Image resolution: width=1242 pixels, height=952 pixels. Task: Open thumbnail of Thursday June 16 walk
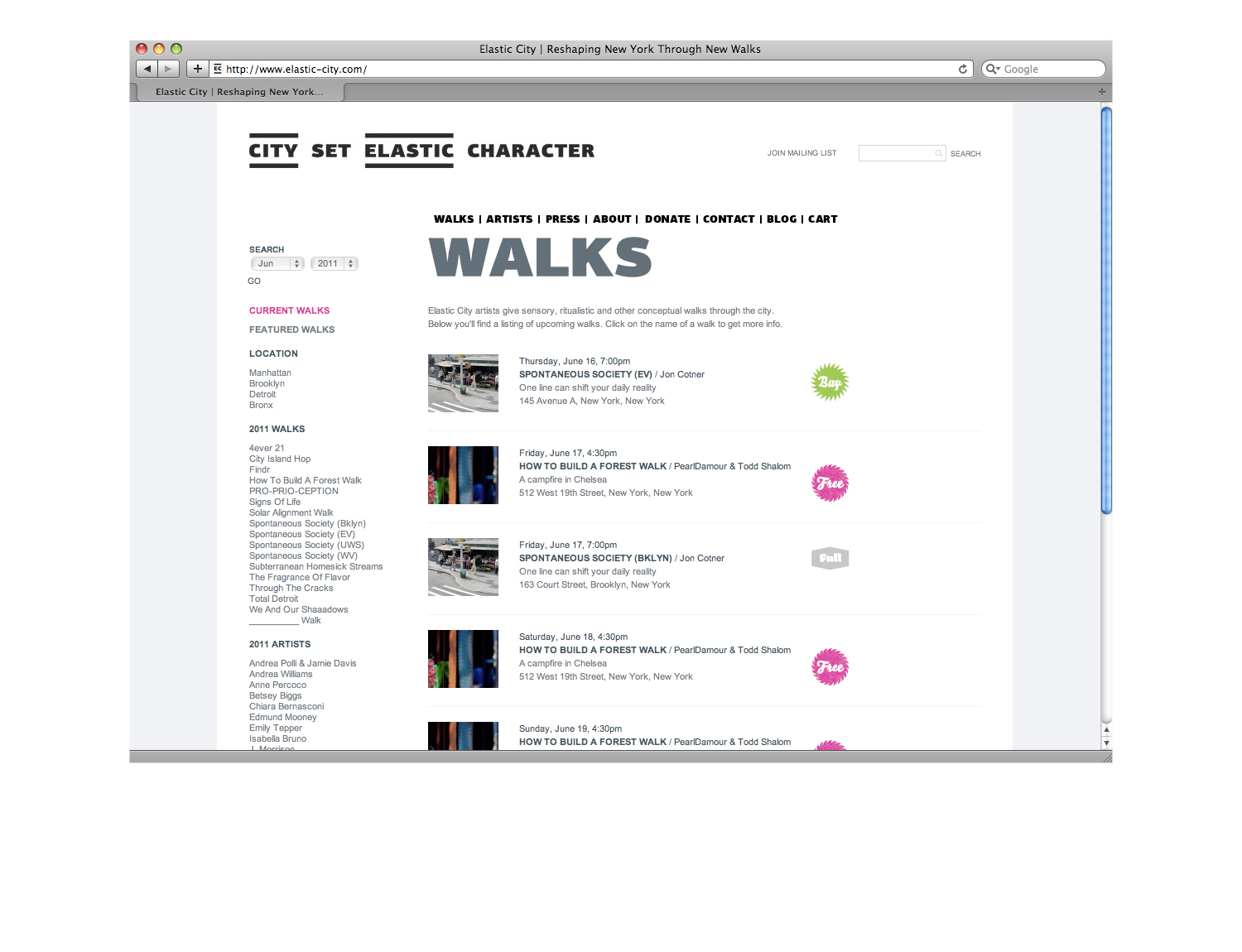[x=463, y=383]
